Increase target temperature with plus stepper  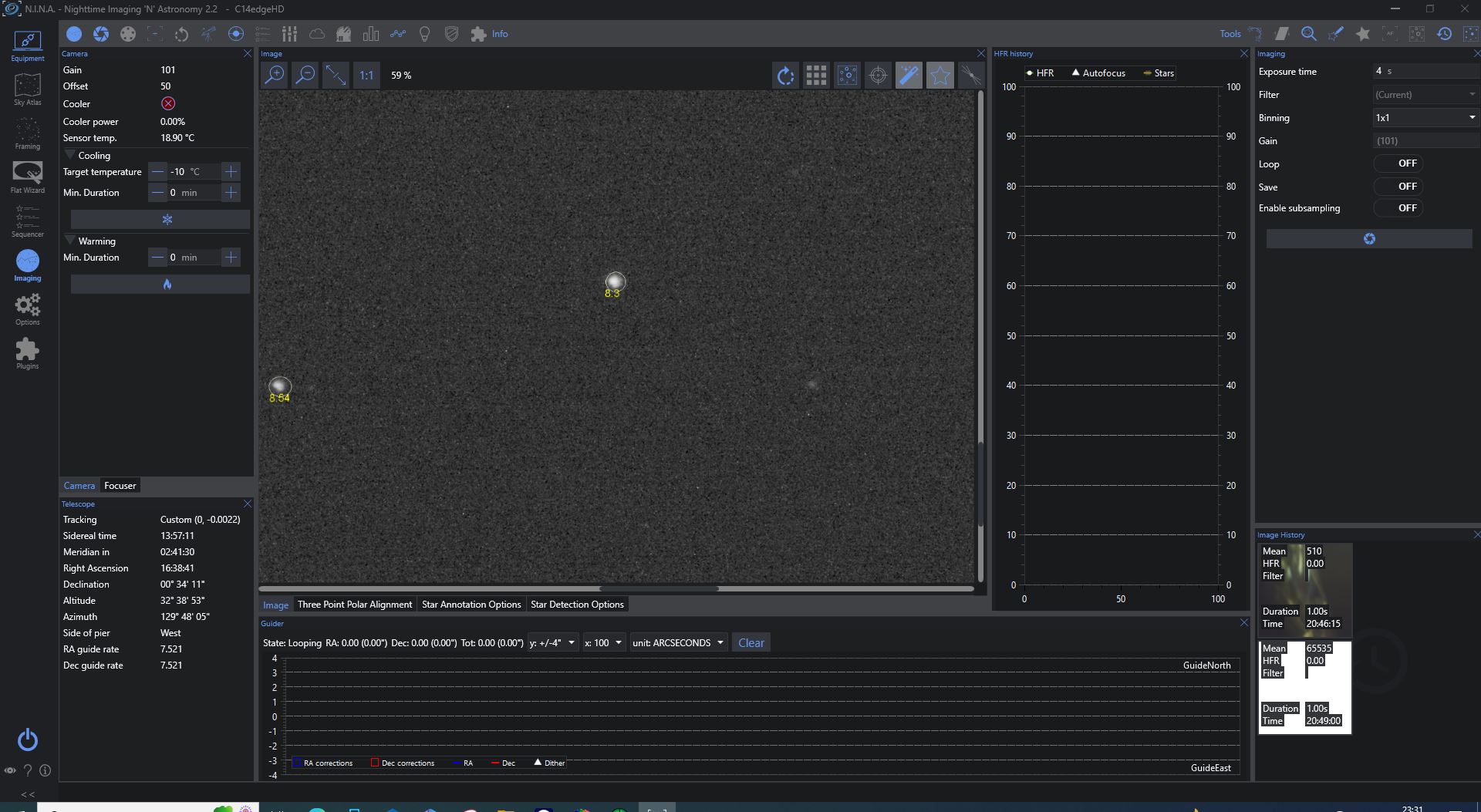pos(230,171)
